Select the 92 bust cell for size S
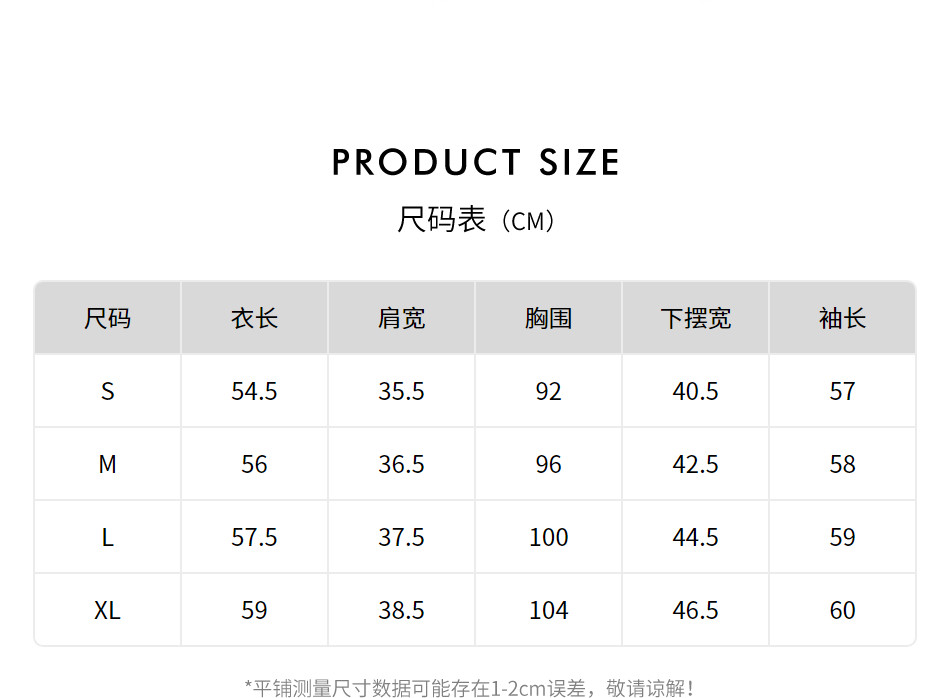The height and width of the screenshot is (698, 950). [x=548, y=391]
